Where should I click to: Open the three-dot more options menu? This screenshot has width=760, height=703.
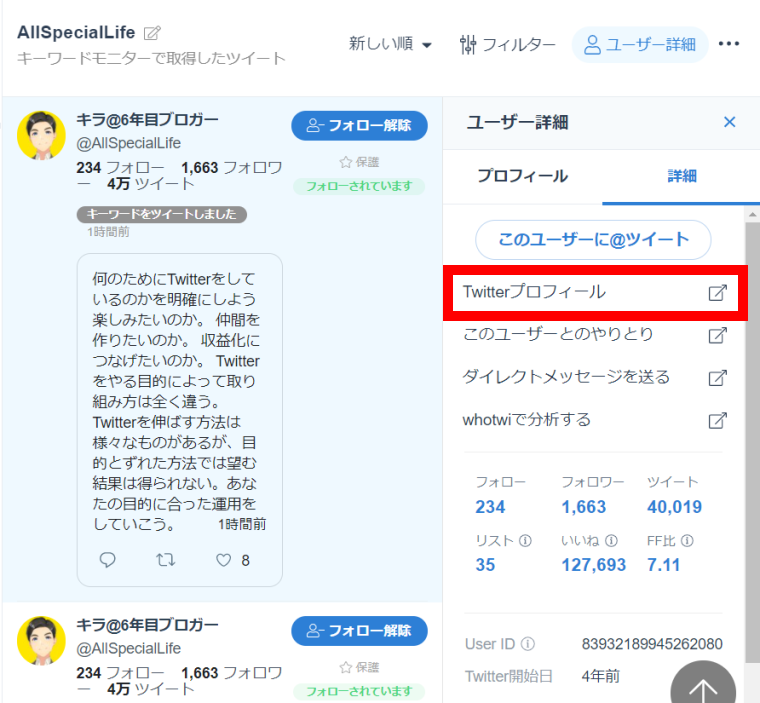click(729, 44)
